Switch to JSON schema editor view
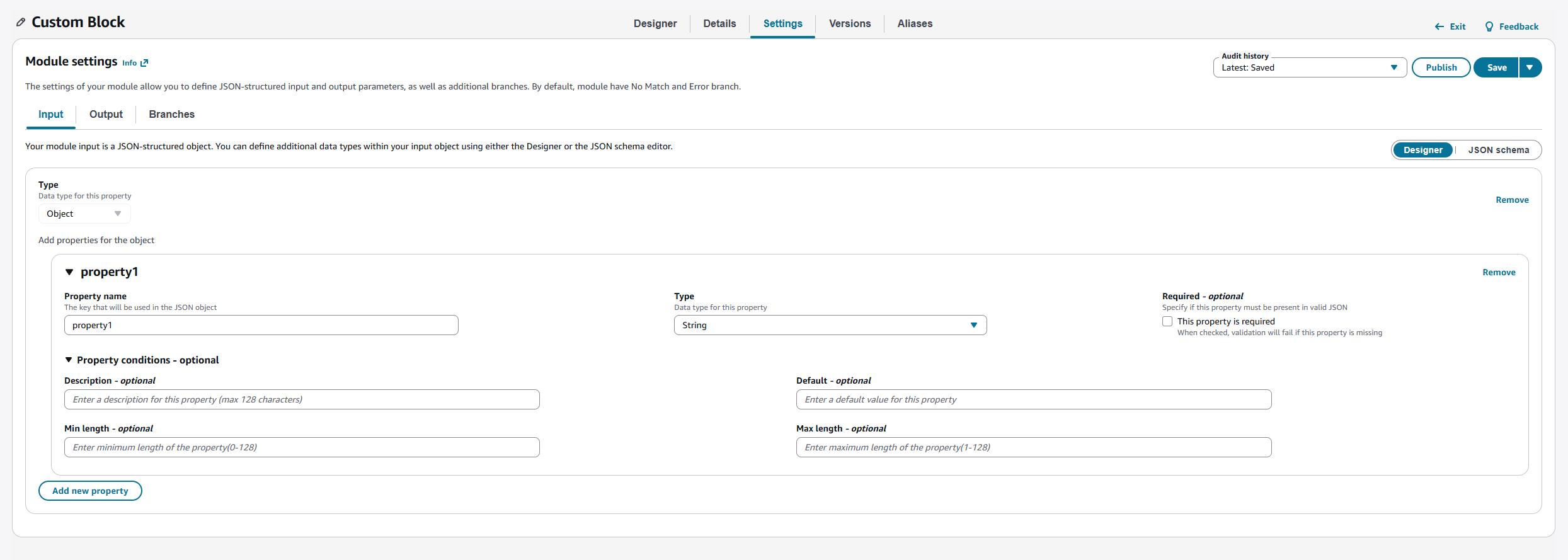1568x560 pixels. click(1498, 150)
